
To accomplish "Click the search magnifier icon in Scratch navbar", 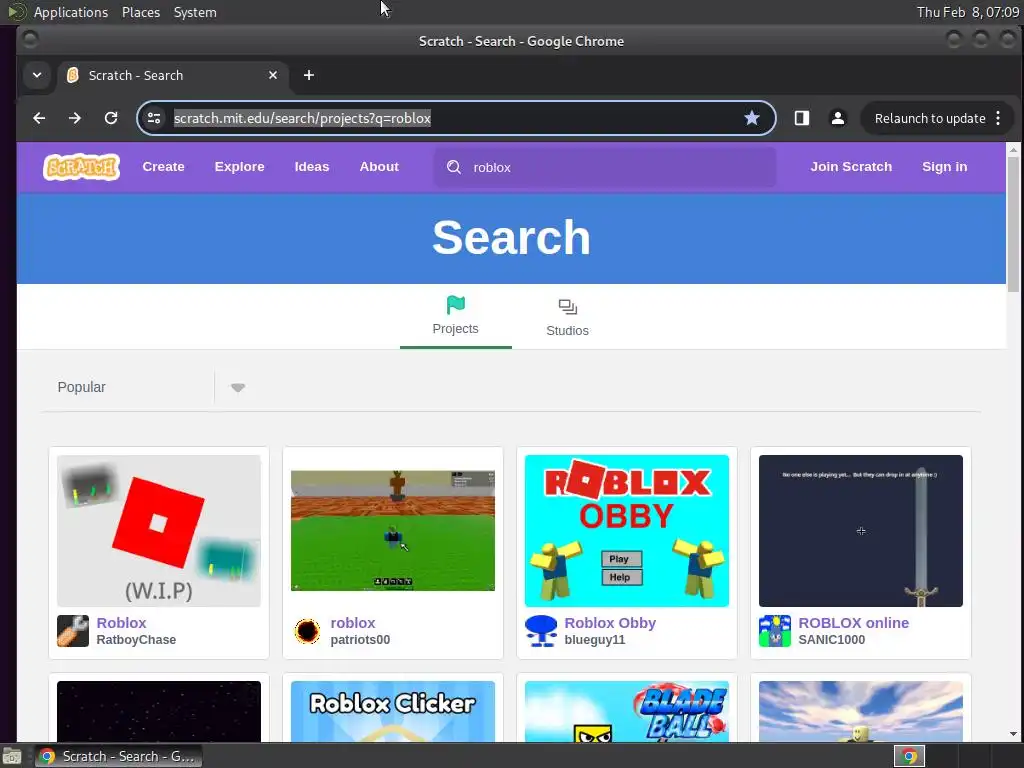I will point(454,167).
